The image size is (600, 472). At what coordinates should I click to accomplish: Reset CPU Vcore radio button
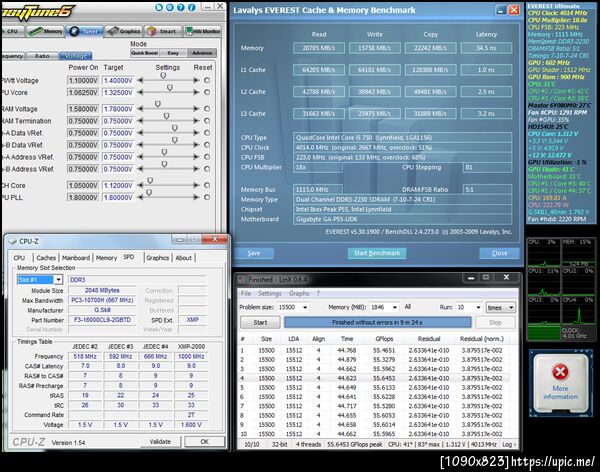[207, 92]
